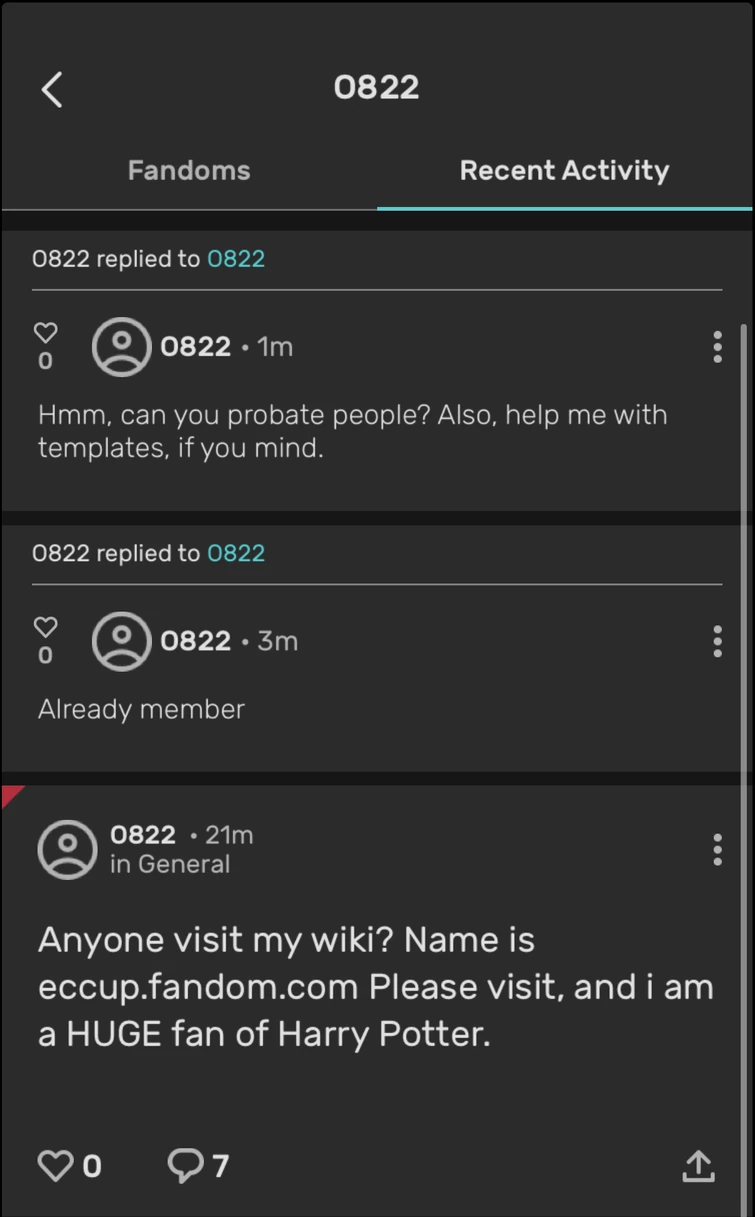Viewport: 755px width, 1217px height.
Task: Open options menu for the 21m post
Action: [717, 849]
